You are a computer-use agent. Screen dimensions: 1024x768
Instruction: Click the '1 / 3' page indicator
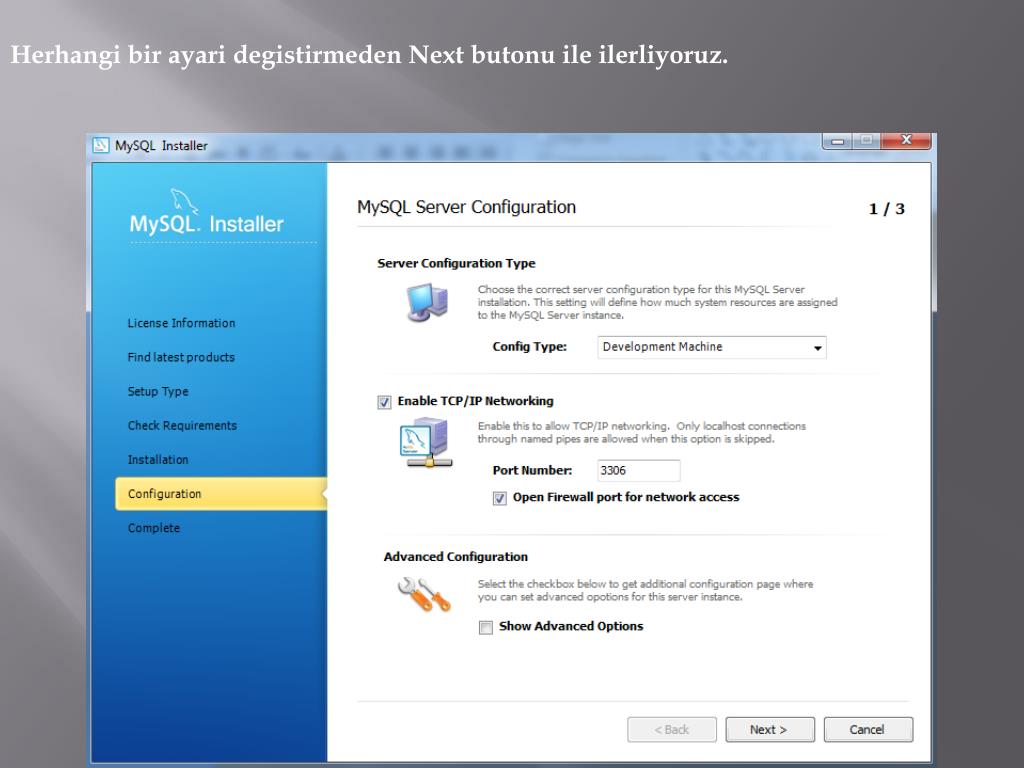[x=886, y=209]
